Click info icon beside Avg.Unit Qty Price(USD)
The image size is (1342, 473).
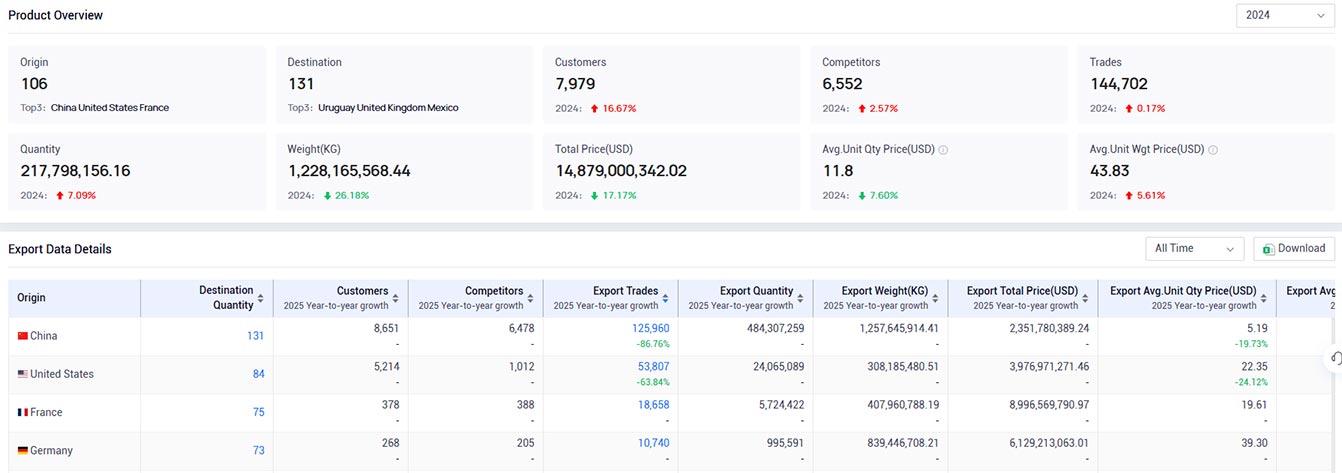pyautogui.click(x=943, y=150)
